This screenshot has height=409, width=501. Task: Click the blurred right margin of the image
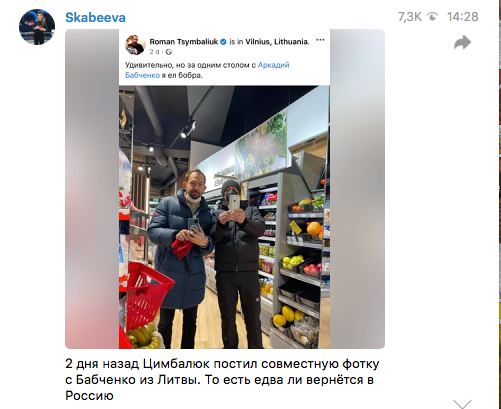tap(357, 189)
